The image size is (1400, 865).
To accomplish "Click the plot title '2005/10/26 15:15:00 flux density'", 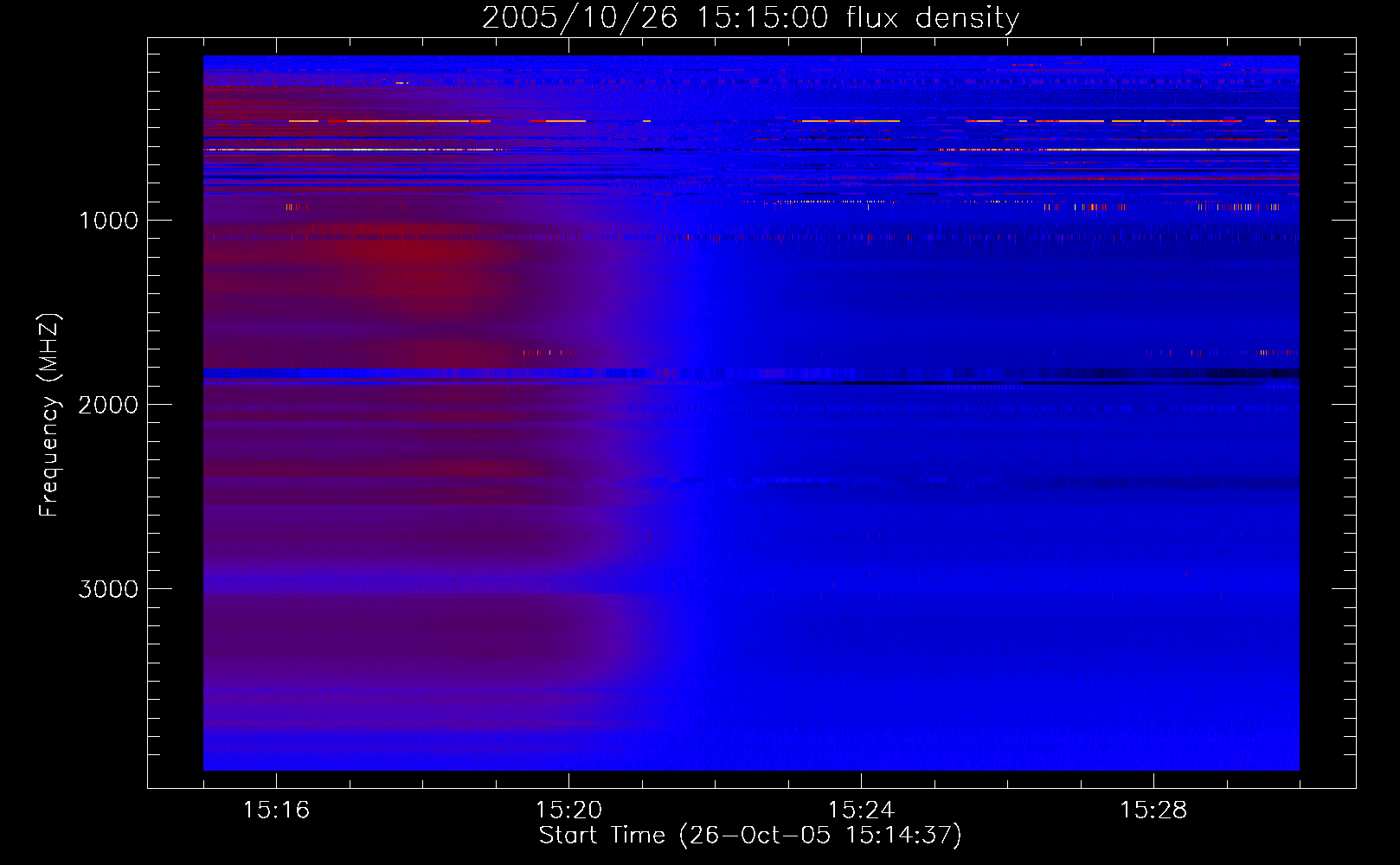I will 750,18.
